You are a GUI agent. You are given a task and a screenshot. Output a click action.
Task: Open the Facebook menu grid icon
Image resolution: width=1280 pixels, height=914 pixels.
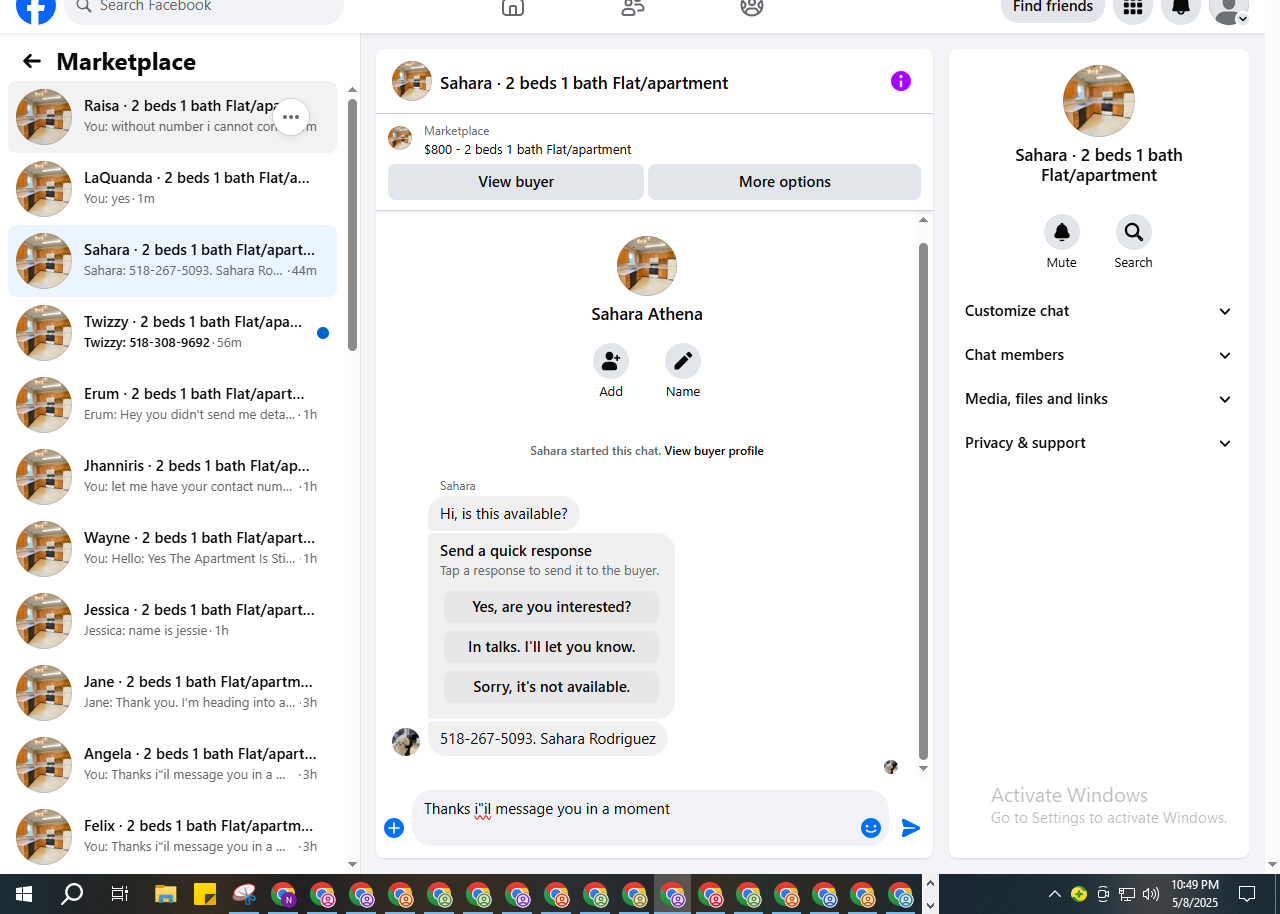pyautogui.click(x=1133, y=8)
